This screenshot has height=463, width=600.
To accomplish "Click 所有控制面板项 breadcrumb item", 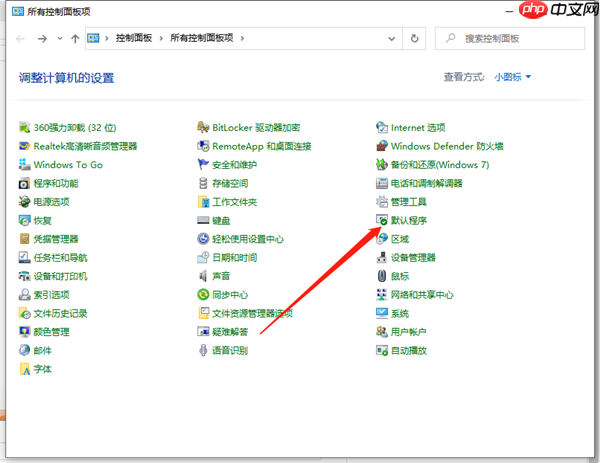I will (202, 38).
